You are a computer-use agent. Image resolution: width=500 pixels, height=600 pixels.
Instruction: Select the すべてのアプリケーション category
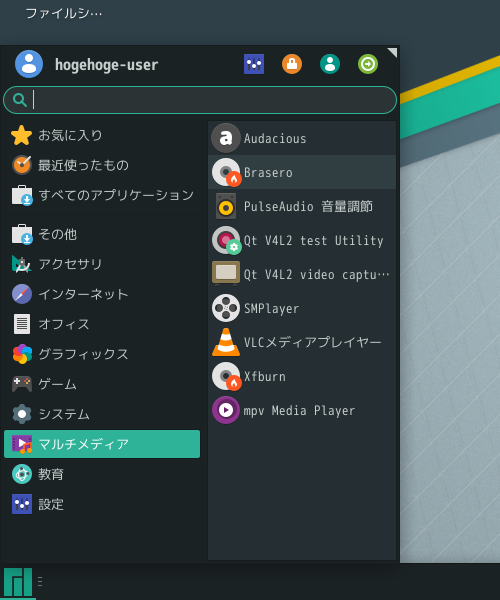tap(102, 195)
